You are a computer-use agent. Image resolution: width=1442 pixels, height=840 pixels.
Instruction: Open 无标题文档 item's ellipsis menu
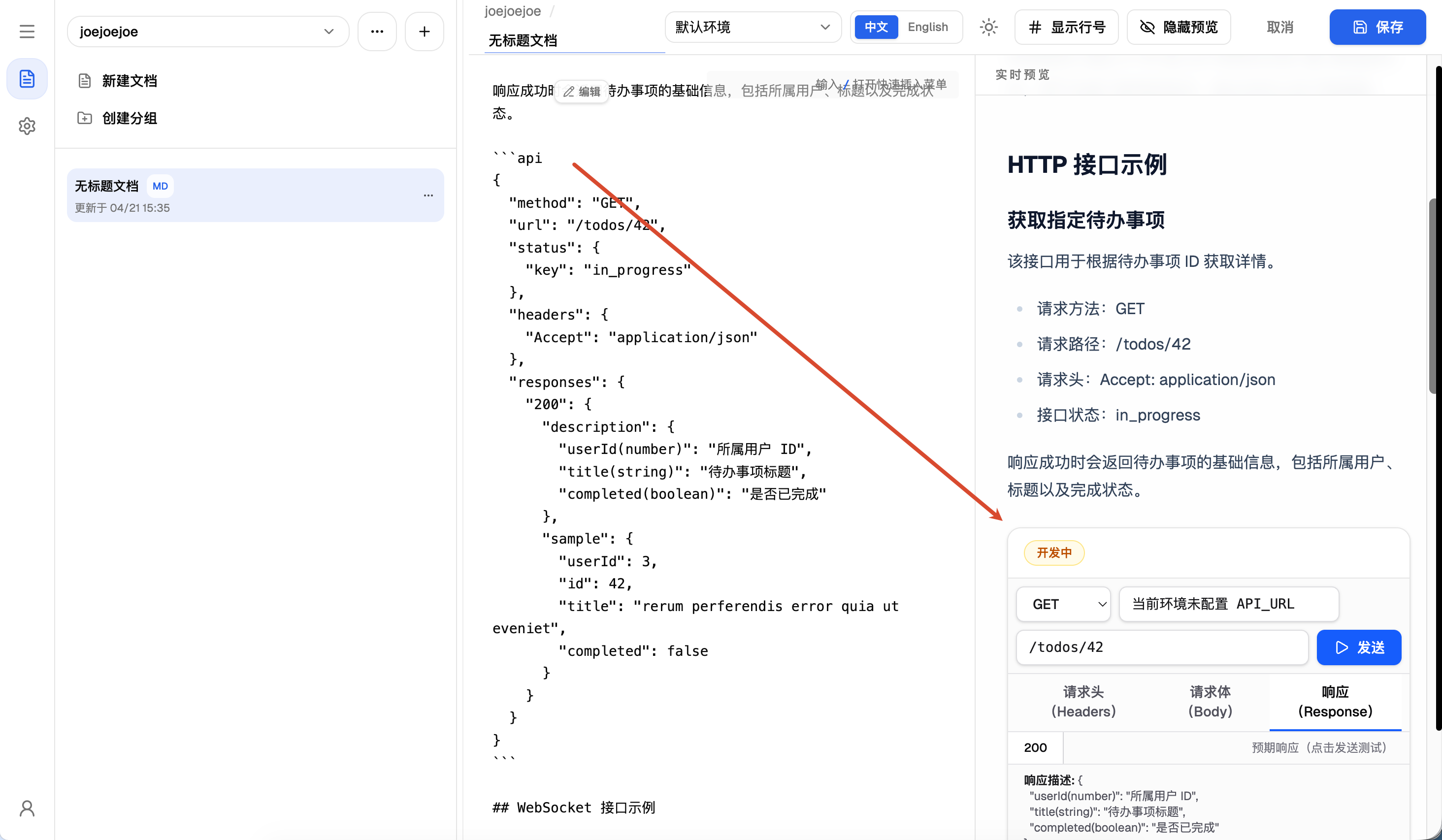click(428, 195)
